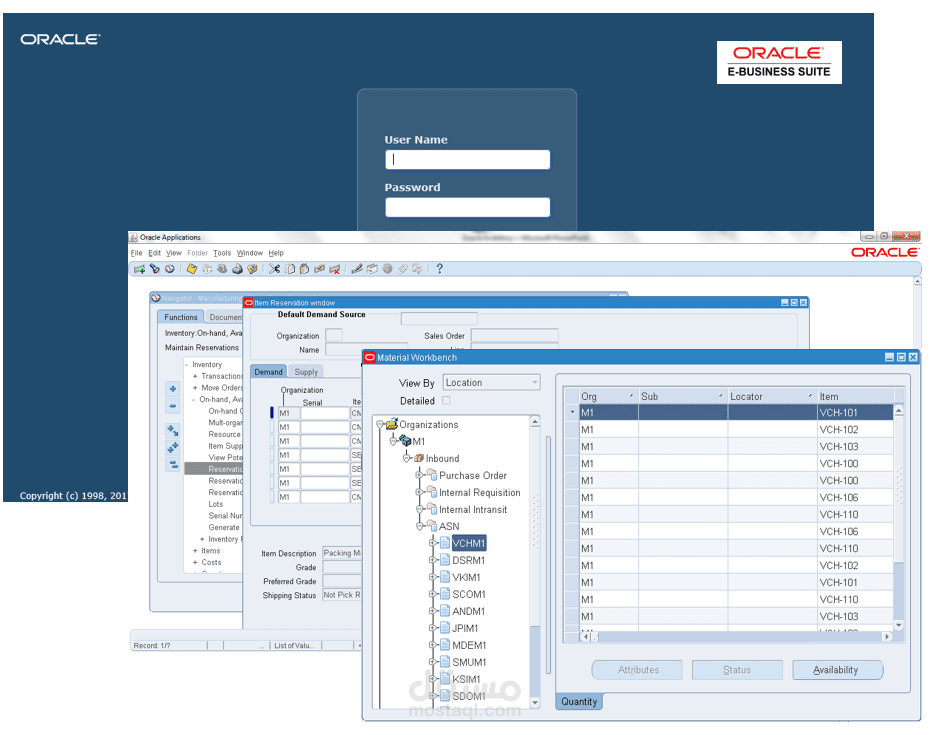Open the Show Navigator compass icon
The image size is (930, 735).
pos(170,269)
